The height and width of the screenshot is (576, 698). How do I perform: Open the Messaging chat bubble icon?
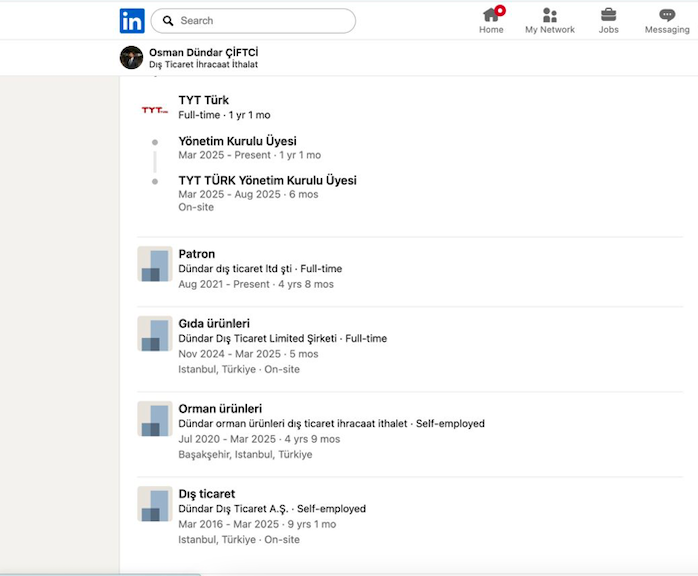tap(667, 15)
